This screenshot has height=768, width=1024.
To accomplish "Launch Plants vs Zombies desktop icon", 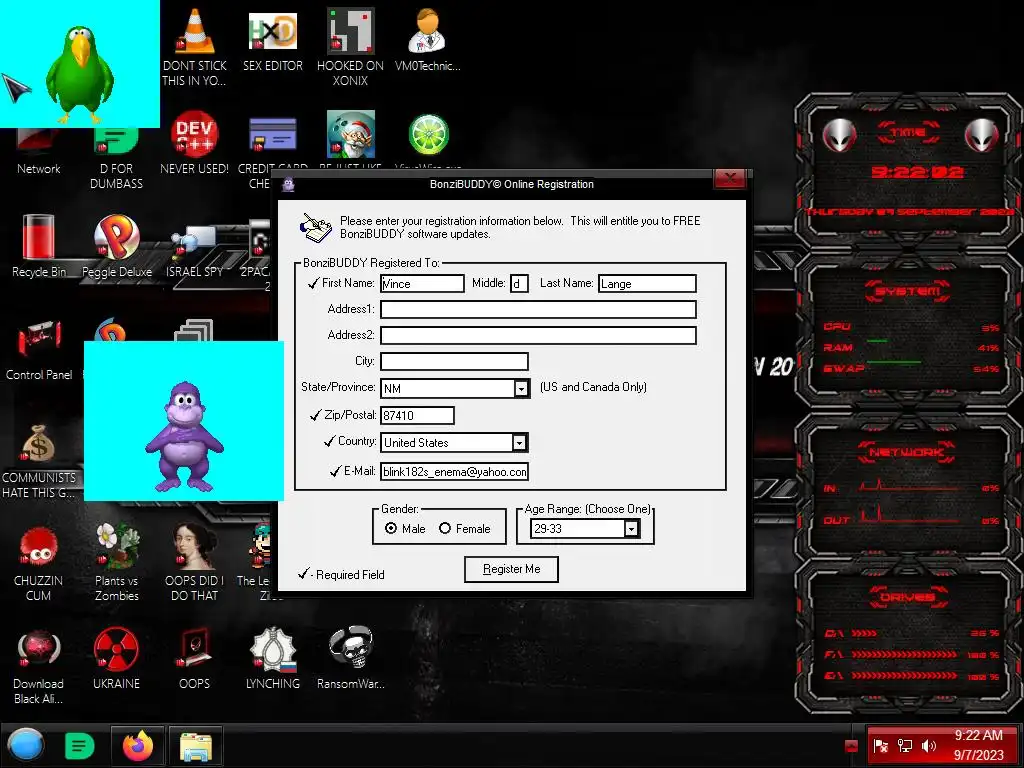I will pyautogui.click(x=116, y=546).
